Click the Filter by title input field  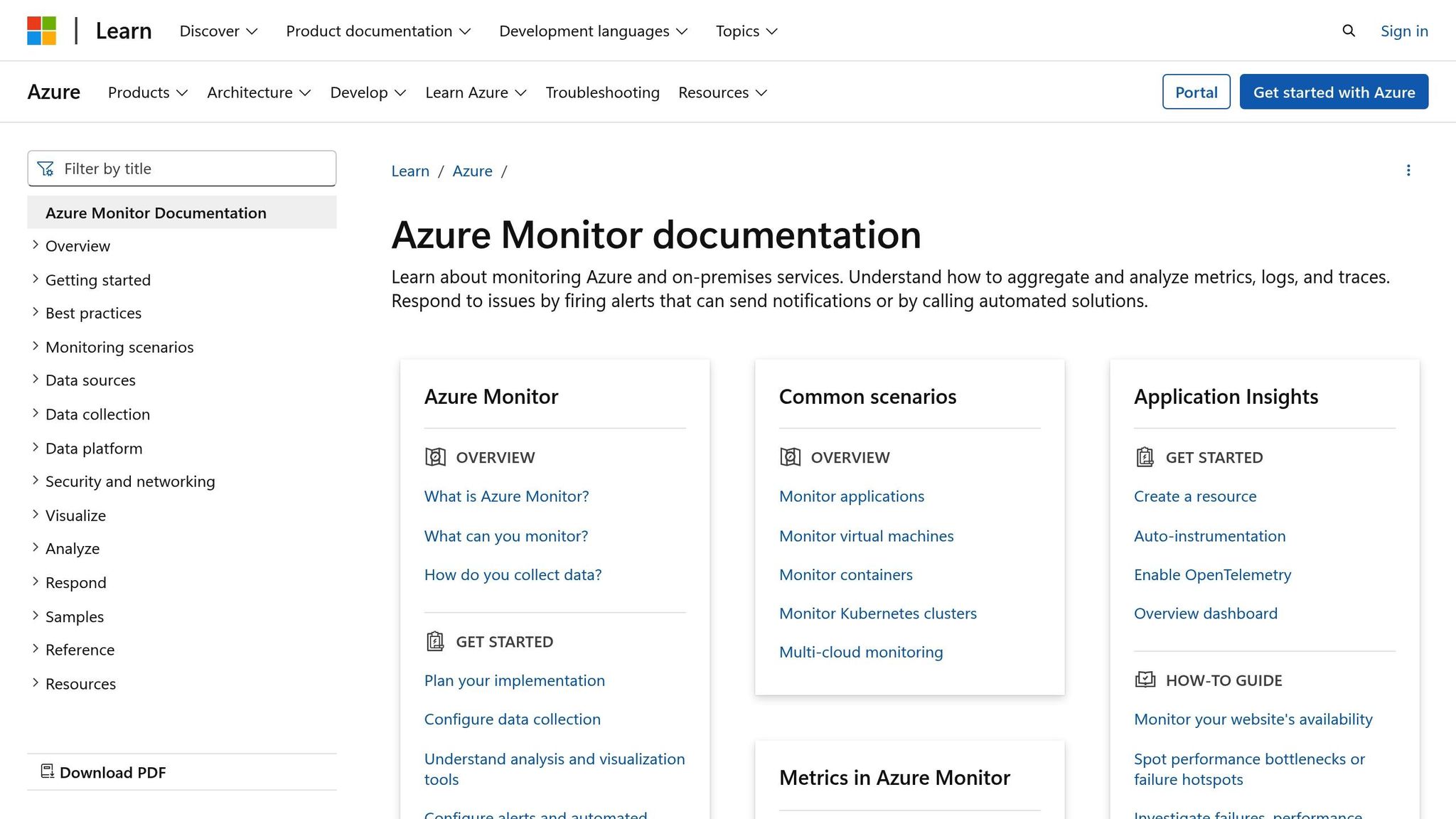182,168
